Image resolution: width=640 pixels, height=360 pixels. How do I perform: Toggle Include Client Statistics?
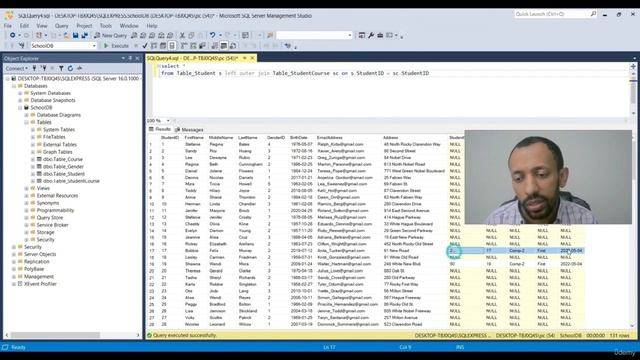[202, 46]
